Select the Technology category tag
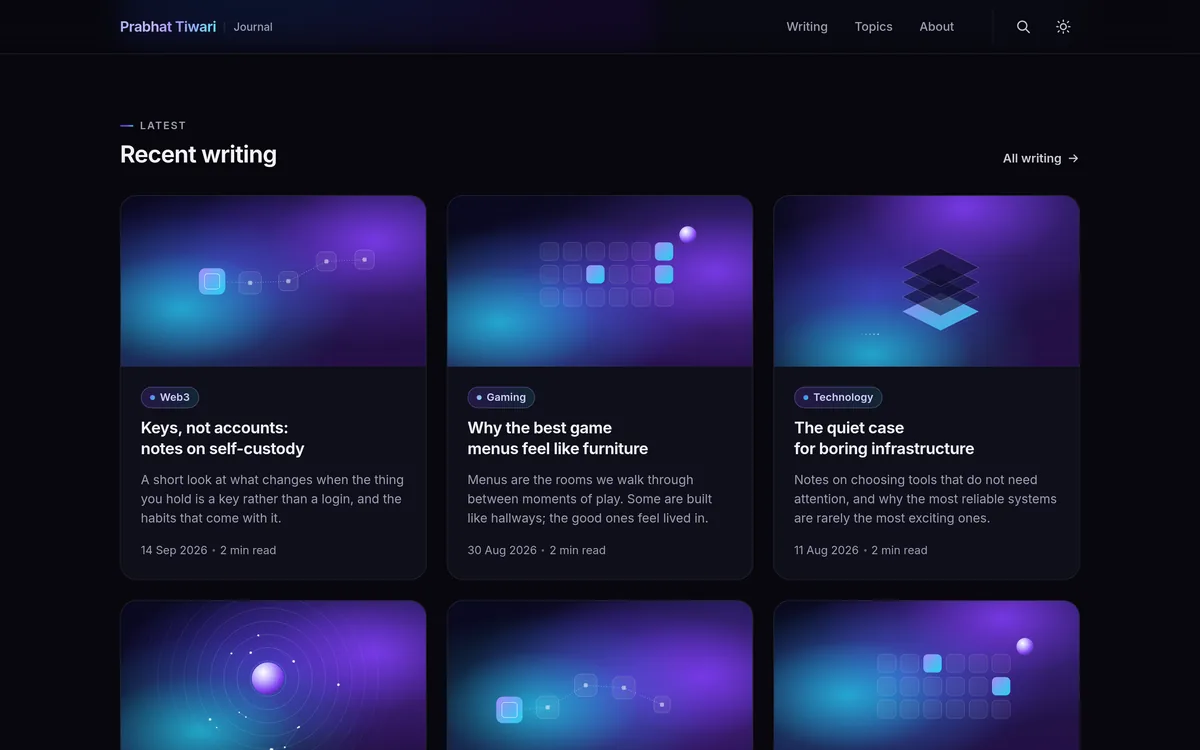1200x750 pixels. pyautogui.click(x=838, y=397)
